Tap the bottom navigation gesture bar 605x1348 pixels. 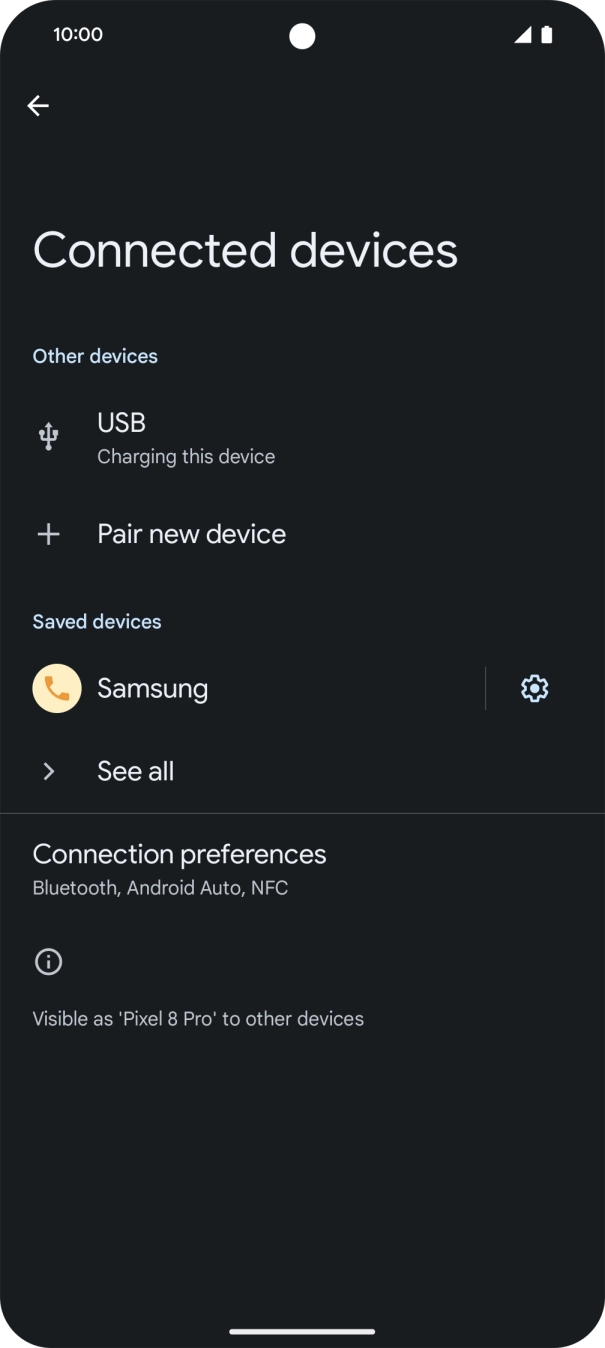[x=302, y=1331]
